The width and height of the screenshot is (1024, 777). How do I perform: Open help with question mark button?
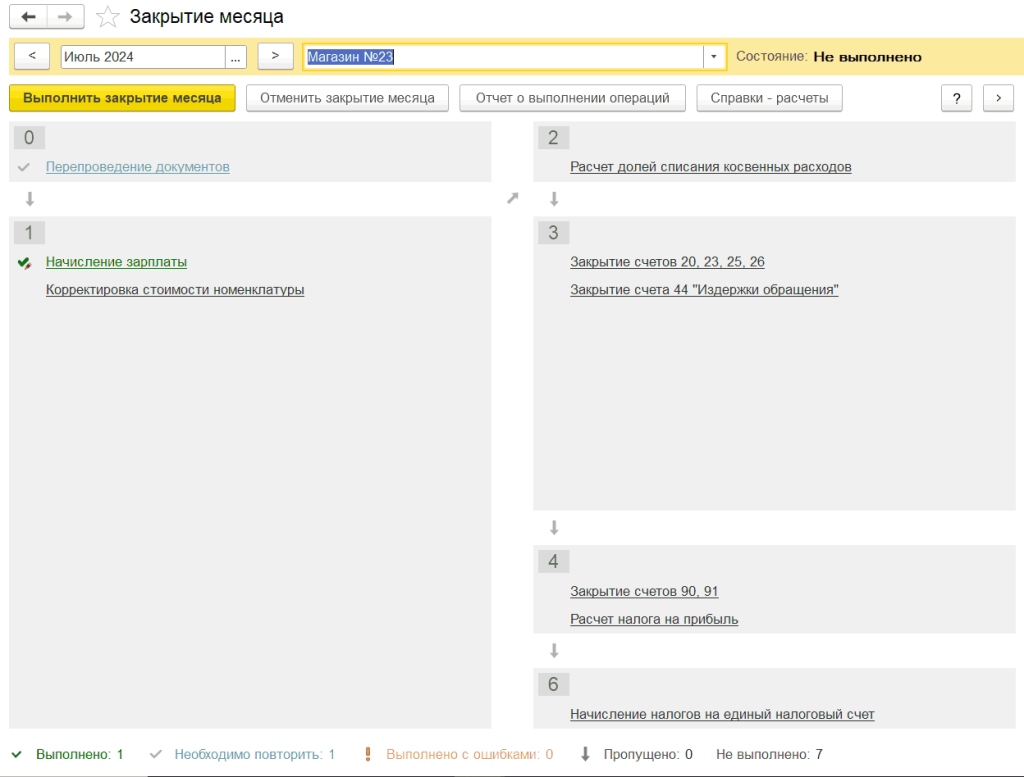pyautogui.click(x=956, y=98)
